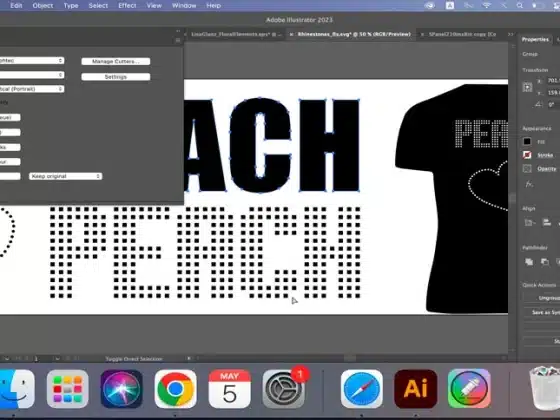Open Adobe Illustrator from the Dock
The height and width of the screenshot is (420, 560).
(x=415, y=389)
